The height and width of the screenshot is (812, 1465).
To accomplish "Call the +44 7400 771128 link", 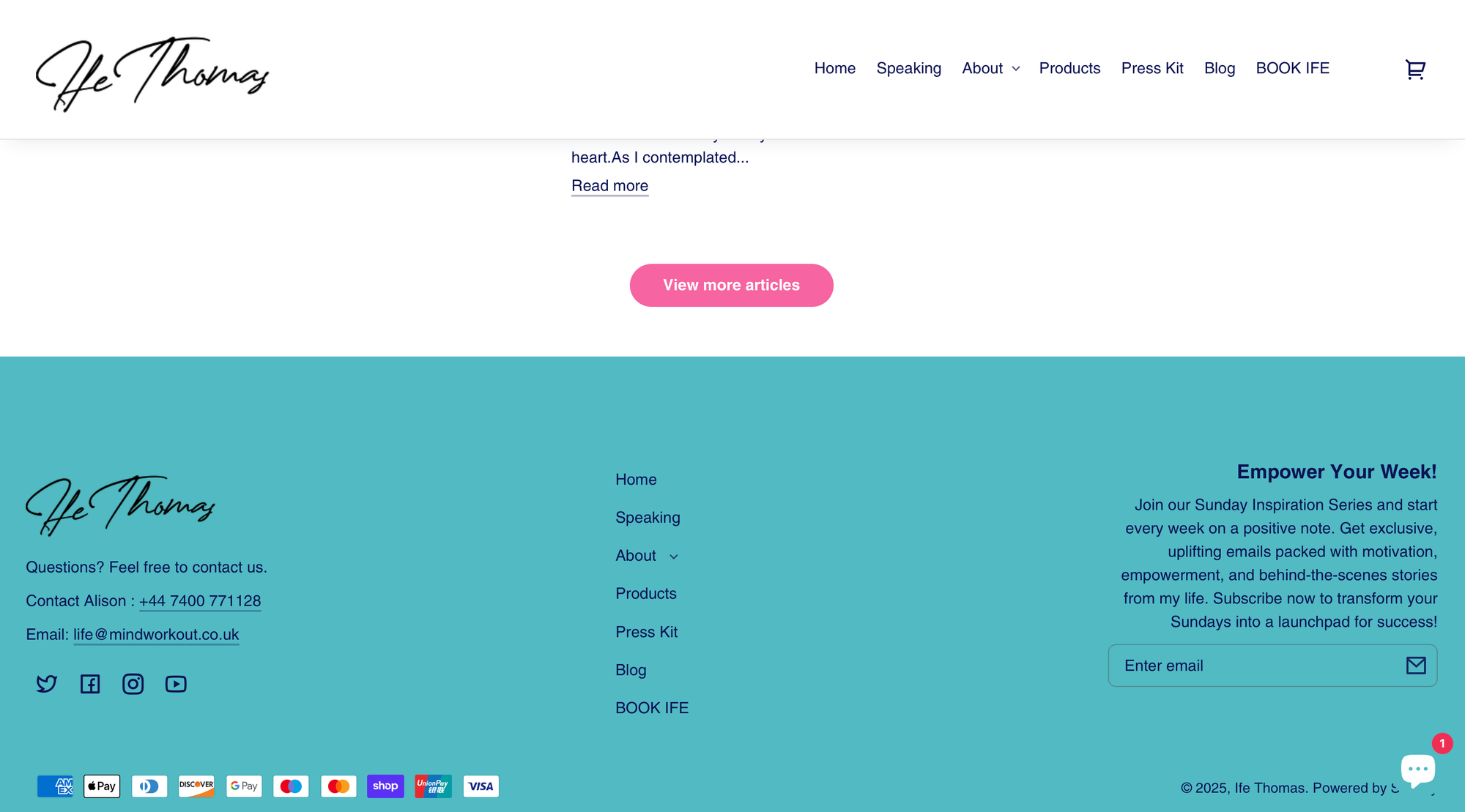I will point(200,601).
